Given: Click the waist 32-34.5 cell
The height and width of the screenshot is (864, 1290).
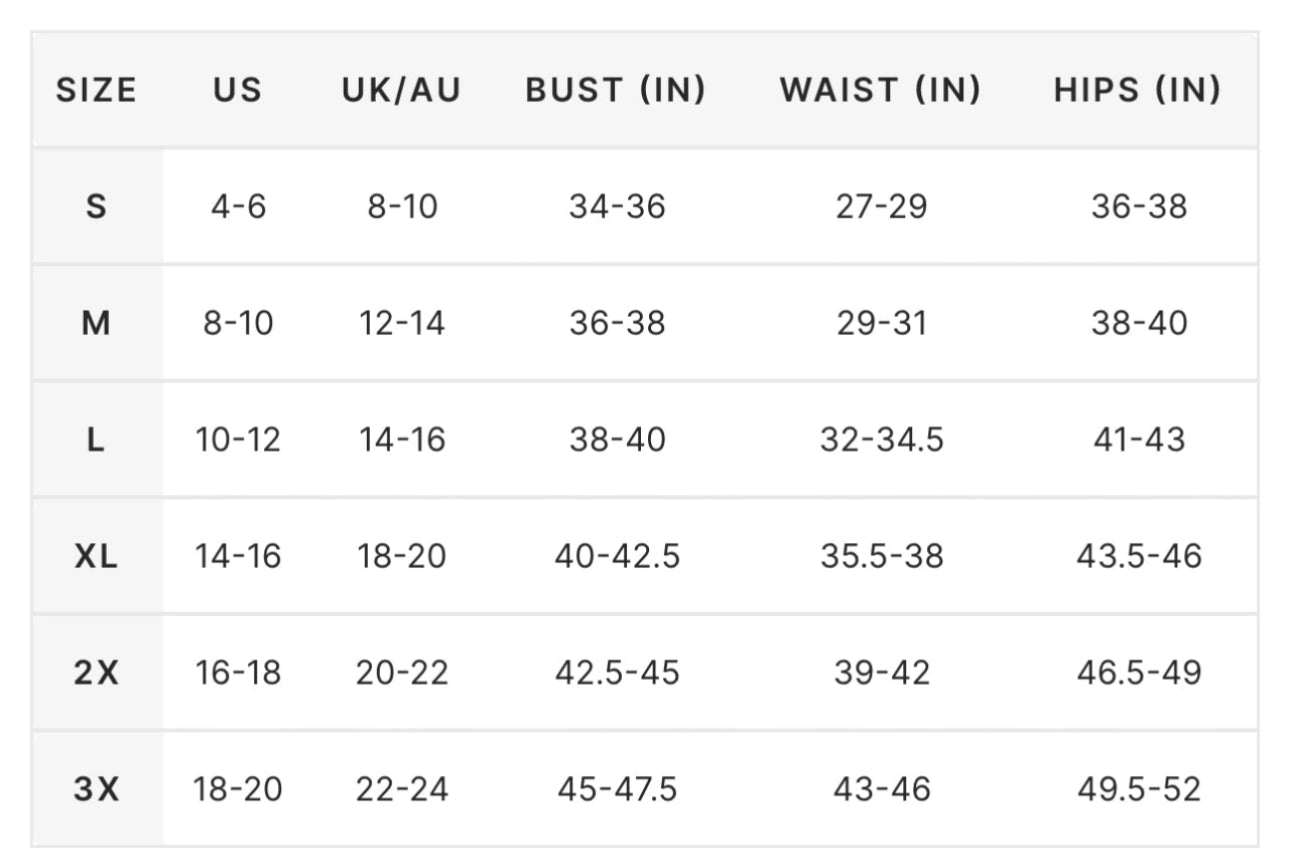Looking at the screenshot, I should tap(882, 439).
